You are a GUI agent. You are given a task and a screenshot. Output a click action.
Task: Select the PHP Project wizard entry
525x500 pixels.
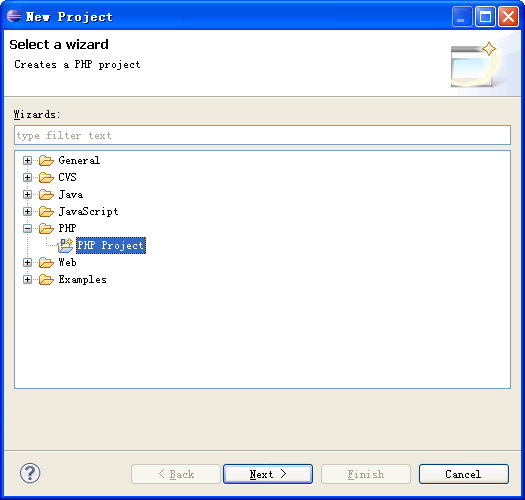[x=111, y=245]
